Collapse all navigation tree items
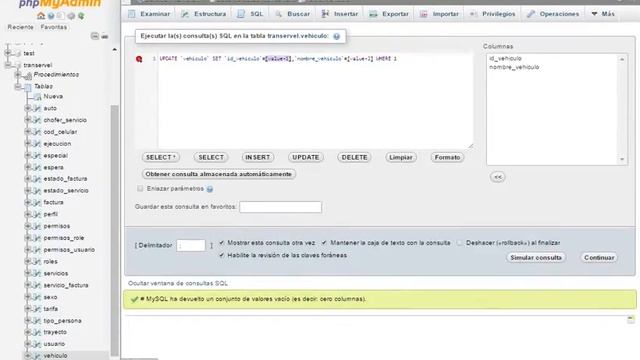This screenshot has height=360, width=640. tap(95, 36)
